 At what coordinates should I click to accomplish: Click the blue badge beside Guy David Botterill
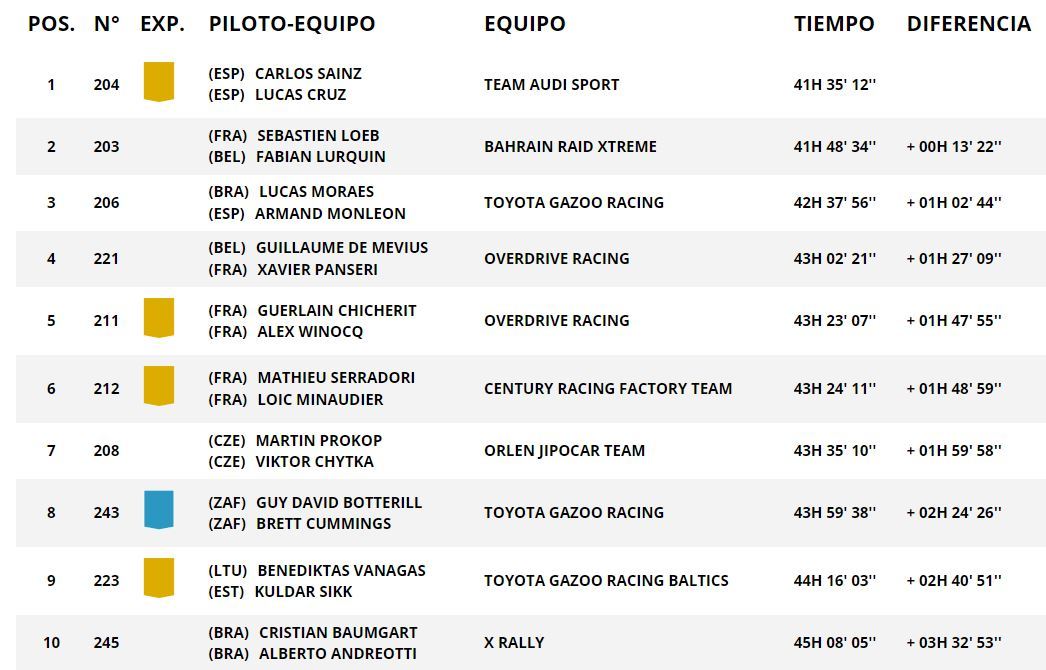[158, 509]
